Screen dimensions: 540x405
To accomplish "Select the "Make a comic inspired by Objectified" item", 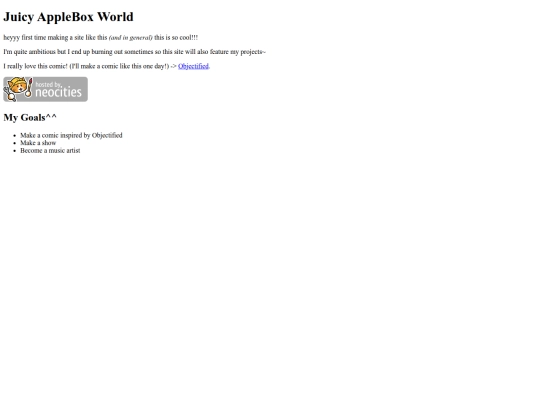I will pos(71,135).
